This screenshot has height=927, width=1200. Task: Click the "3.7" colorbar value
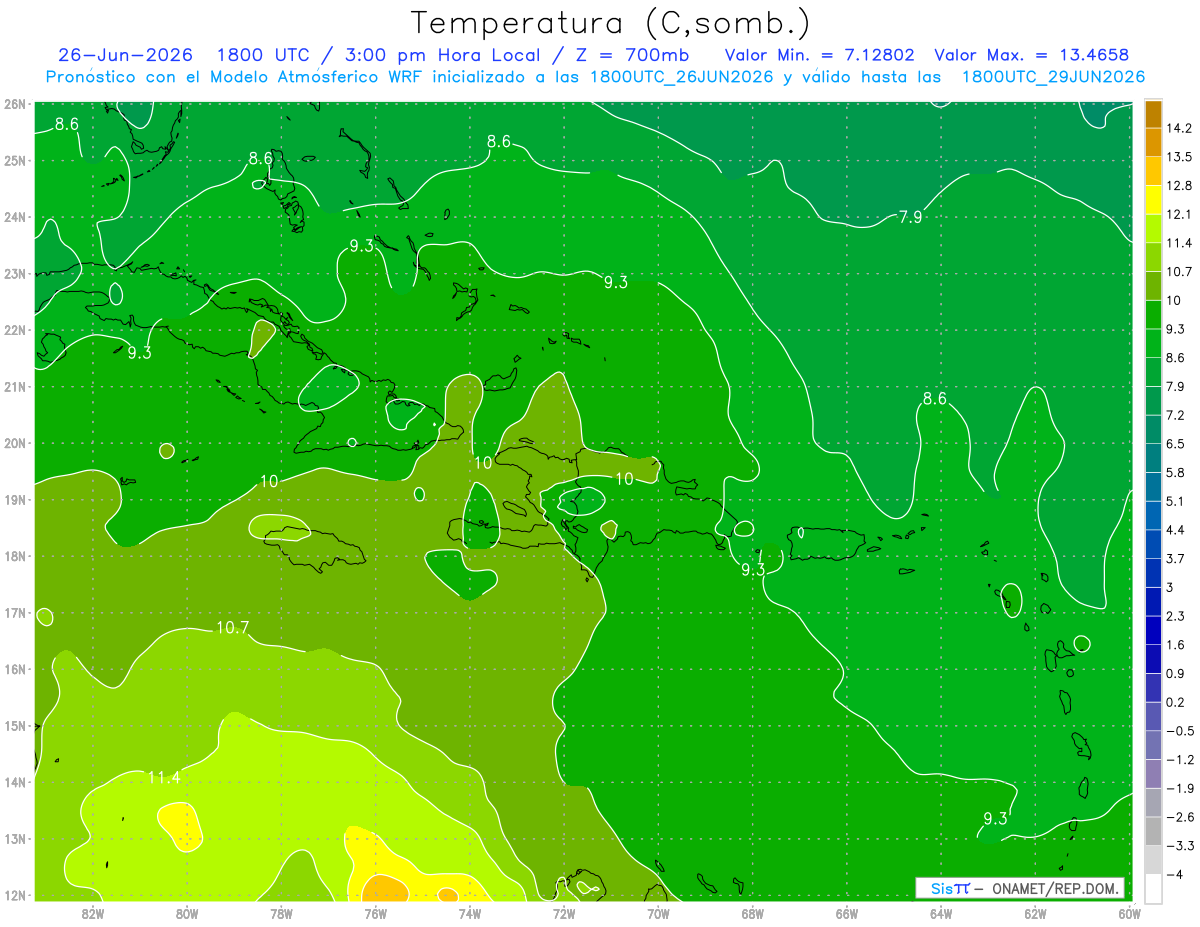point(1176,558)
